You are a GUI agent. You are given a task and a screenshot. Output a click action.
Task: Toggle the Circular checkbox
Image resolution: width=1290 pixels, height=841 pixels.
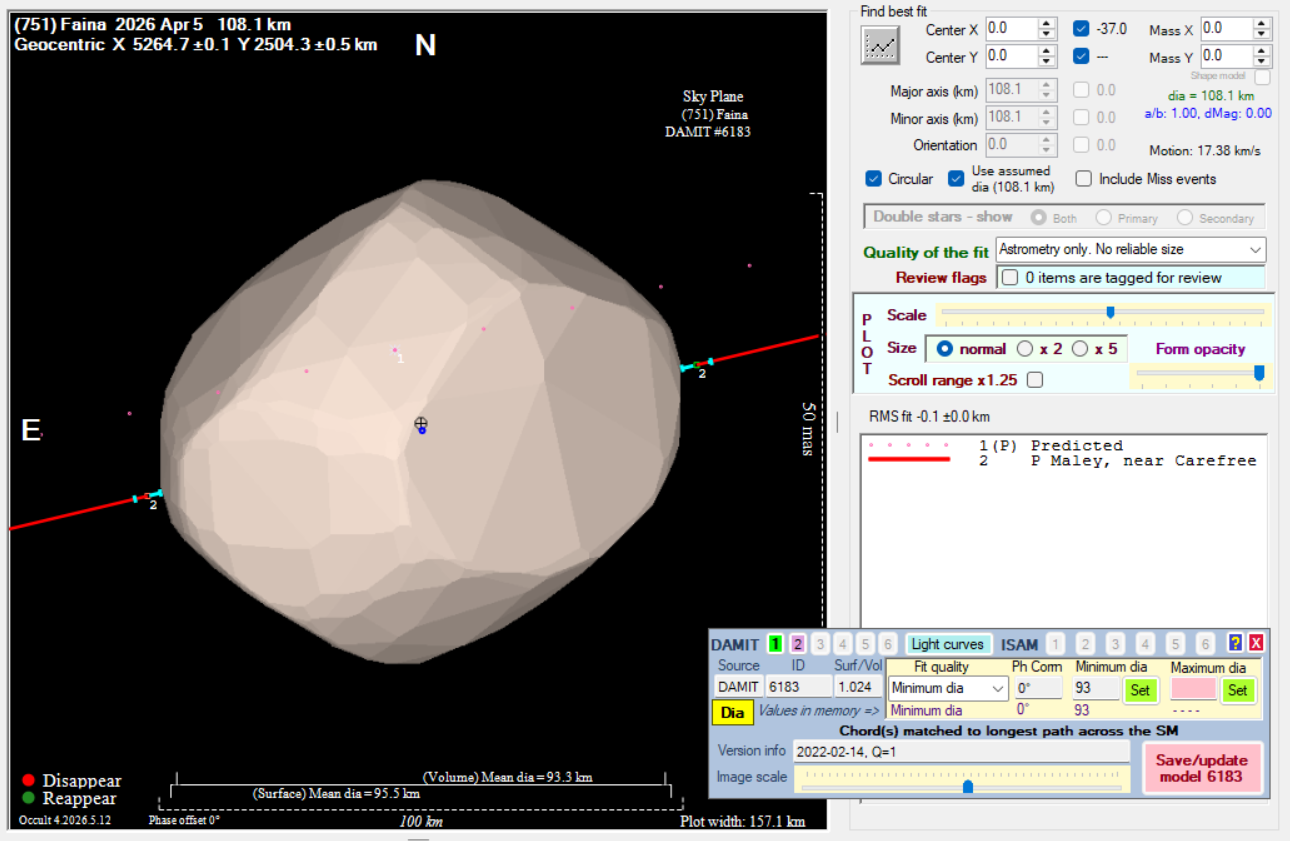[x=874, y=179]
